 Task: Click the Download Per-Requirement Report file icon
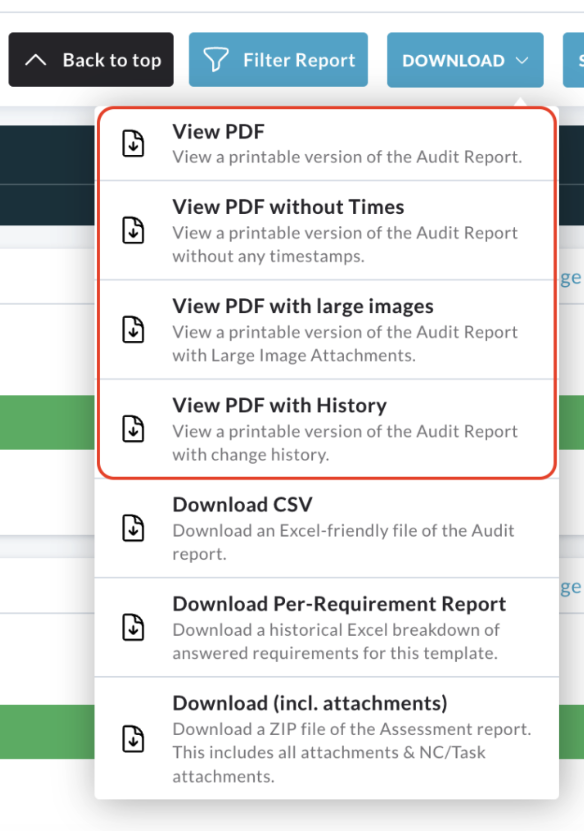(x=133, y=627)
